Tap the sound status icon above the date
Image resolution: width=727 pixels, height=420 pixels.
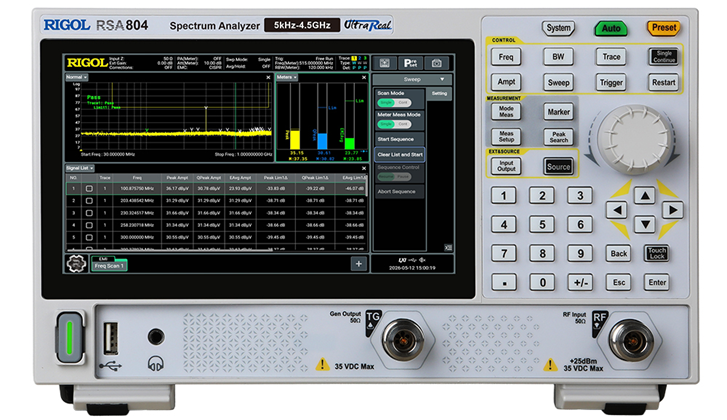click(x=422, y=260)
